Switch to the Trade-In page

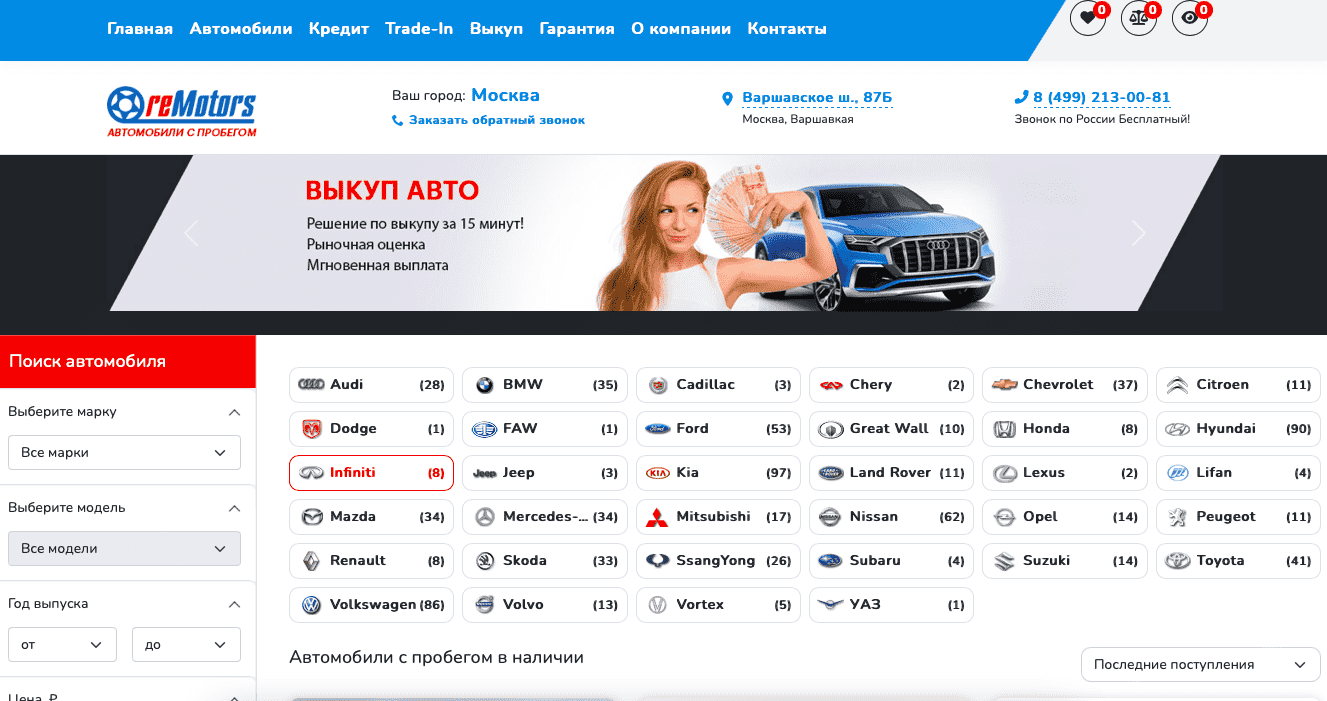[x=419, y=28]
